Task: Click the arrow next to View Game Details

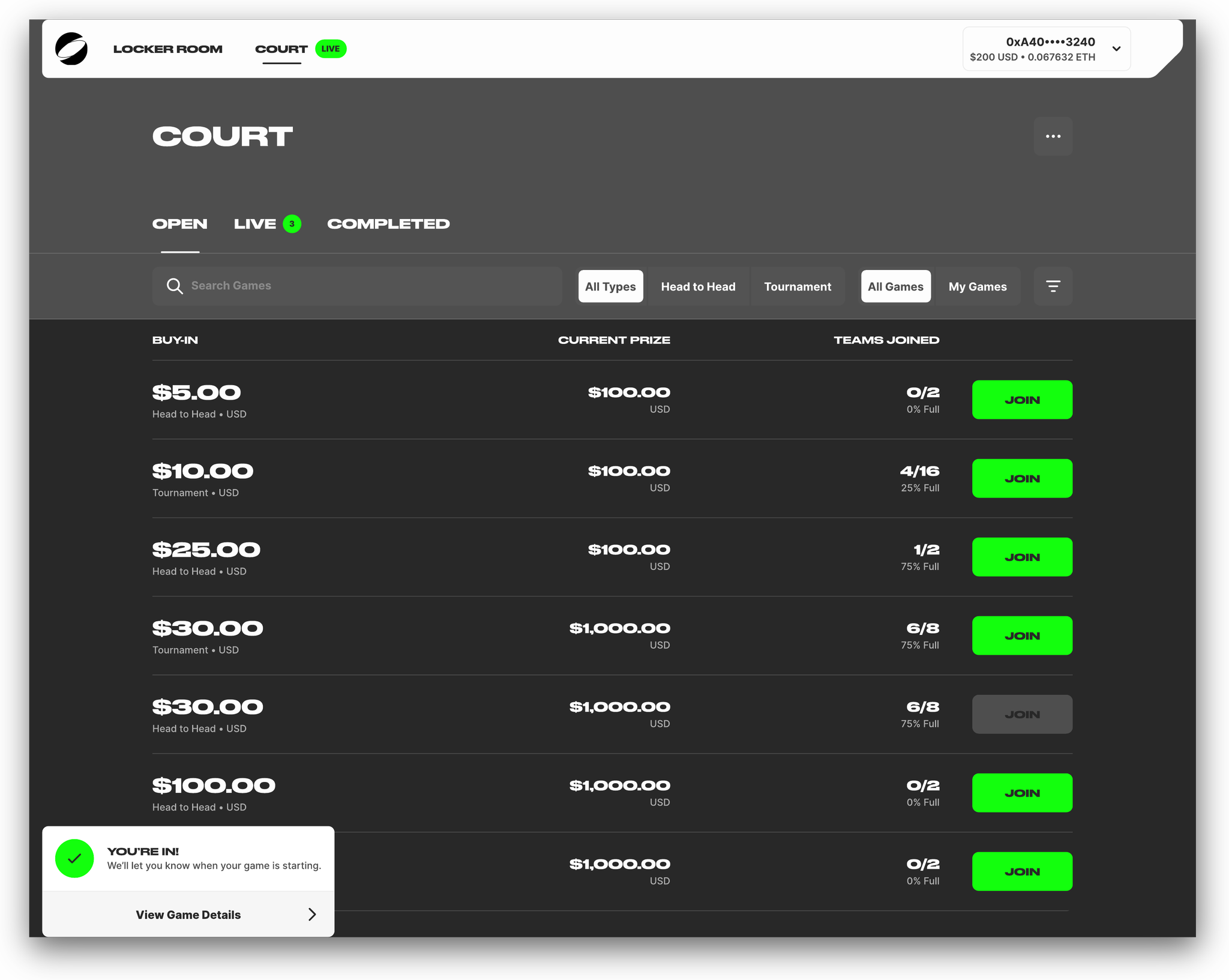Action: tap(311, 914)
